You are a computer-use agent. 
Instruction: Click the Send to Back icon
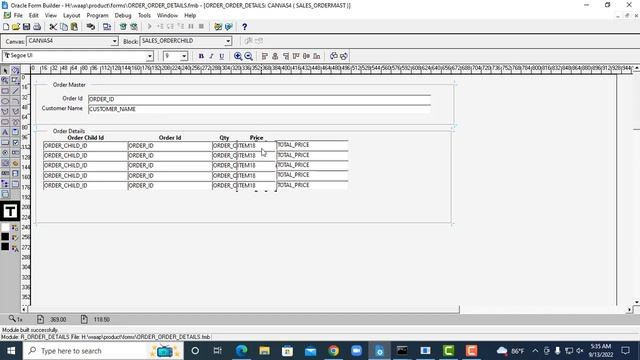pos(344,56)
